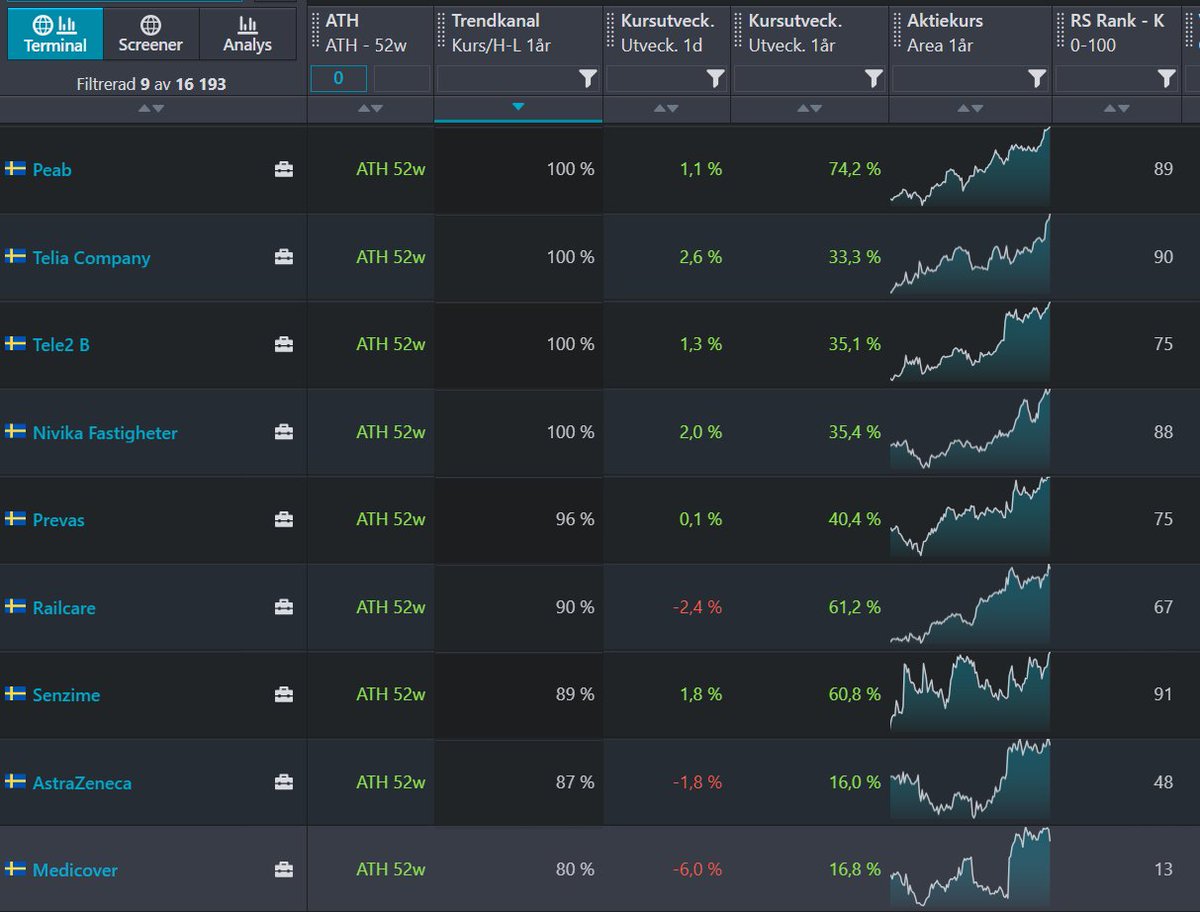Viewport: 1200px width, 912px height.
Task: Click ATH filter maximum empty field
Action: pyautogui.click(x=402, y=79)
